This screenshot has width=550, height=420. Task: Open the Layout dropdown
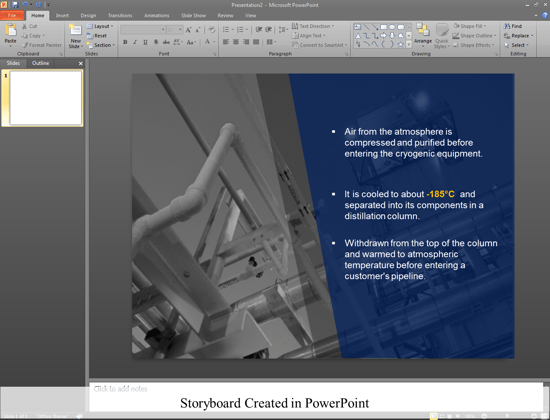pyautogui.click(x=100, y=26)
